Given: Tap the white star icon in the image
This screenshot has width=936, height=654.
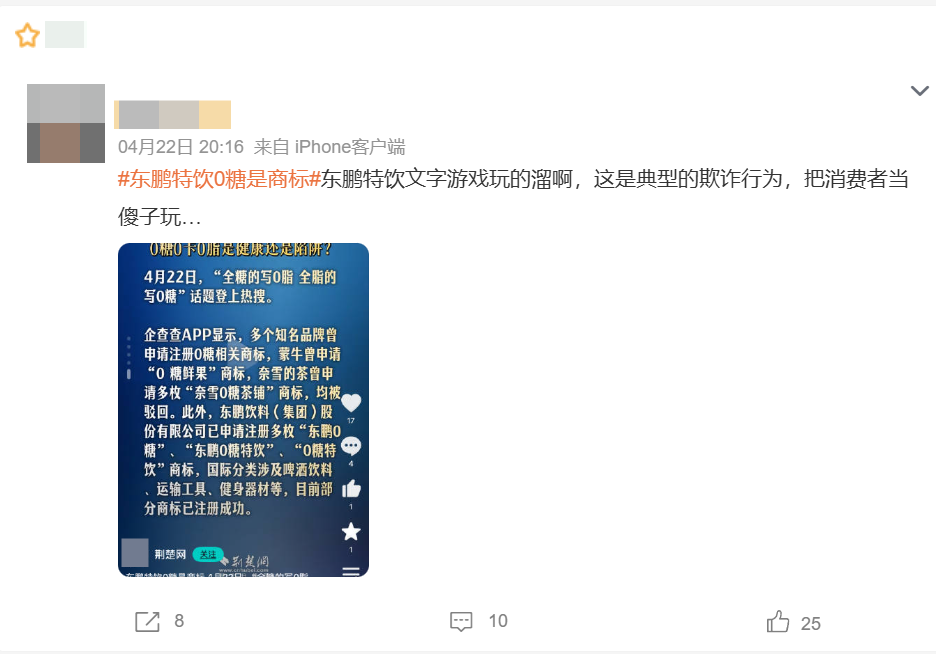Looking at the screenshot, I should click(351, 531).
